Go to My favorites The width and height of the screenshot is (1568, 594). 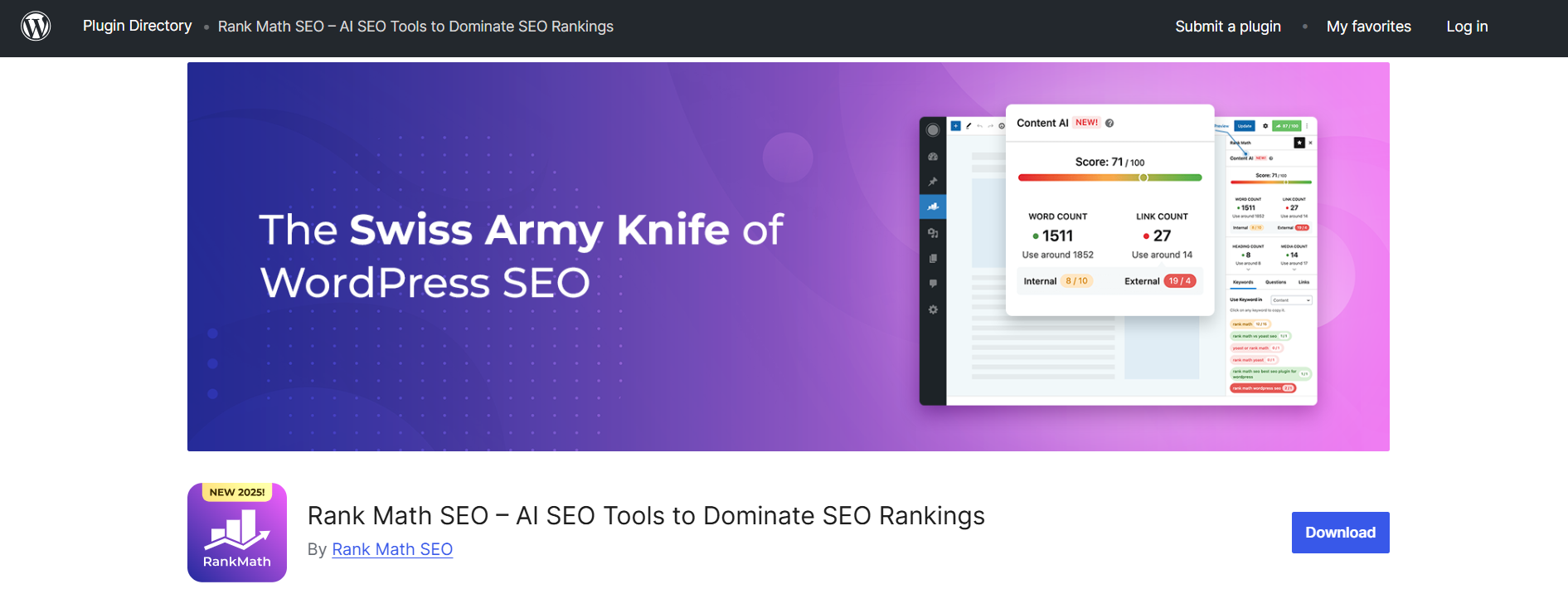click(x=1368, y=27)
